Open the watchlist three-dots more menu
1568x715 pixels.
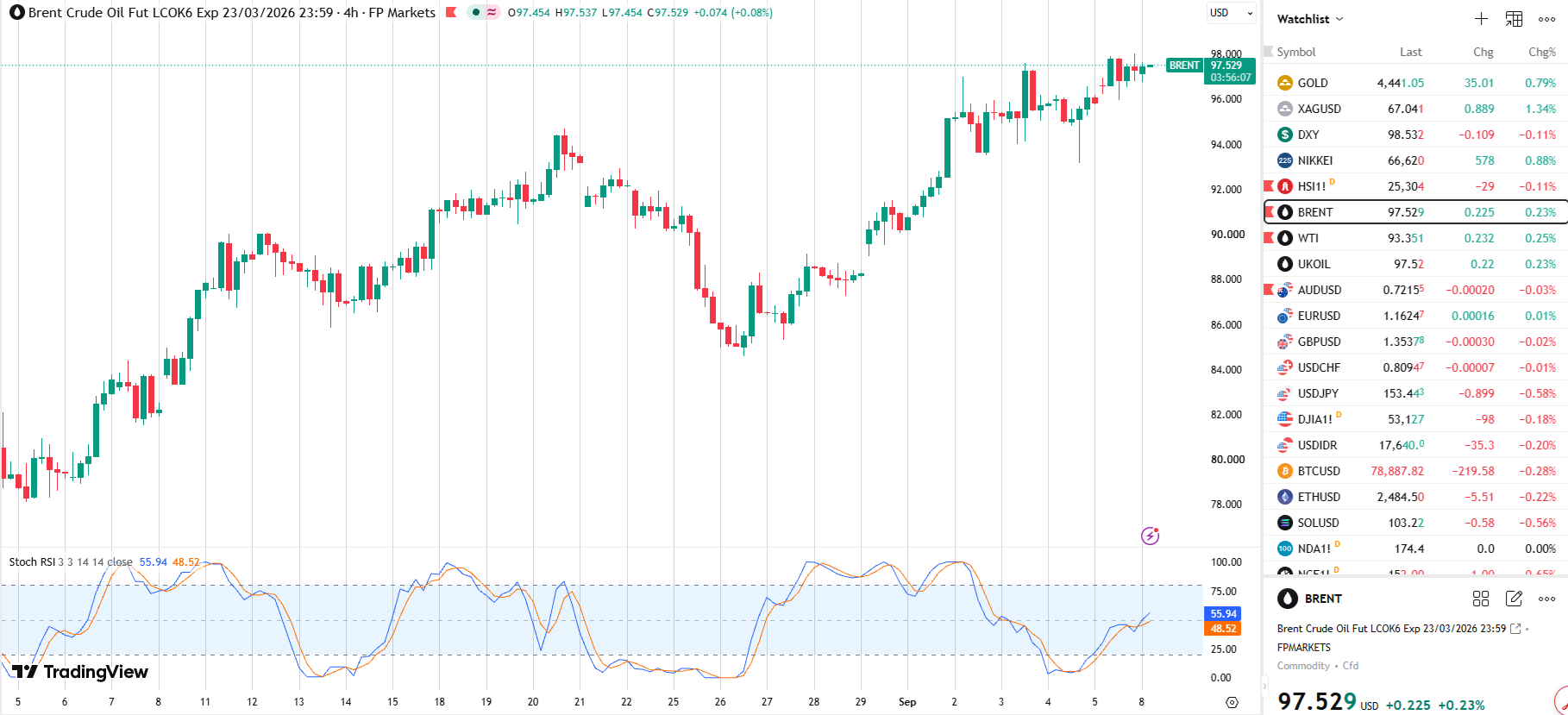tap(1546, 19)
